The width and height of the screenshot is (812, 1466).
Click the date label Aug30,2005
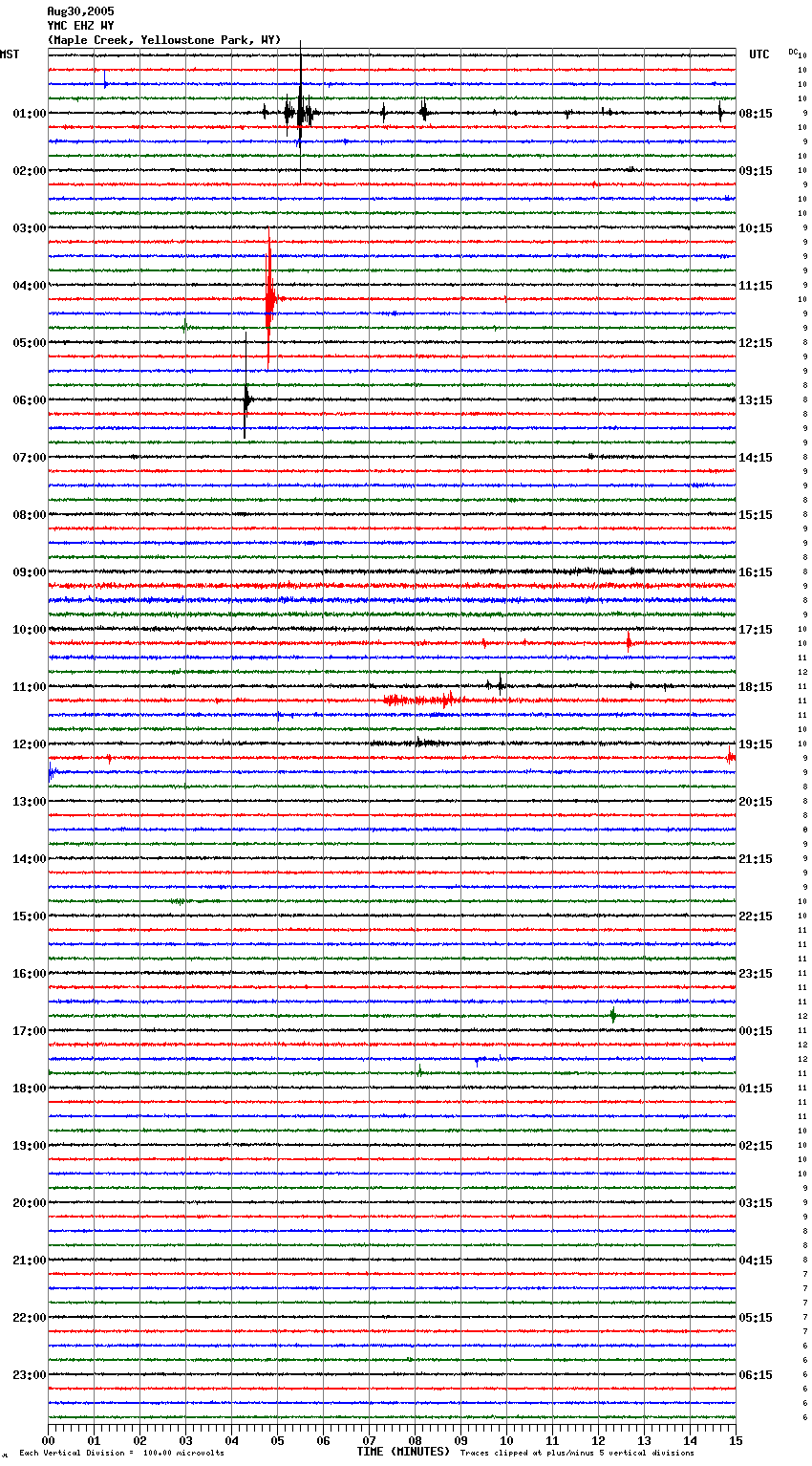pyautogui.click(x=80, y=11)
